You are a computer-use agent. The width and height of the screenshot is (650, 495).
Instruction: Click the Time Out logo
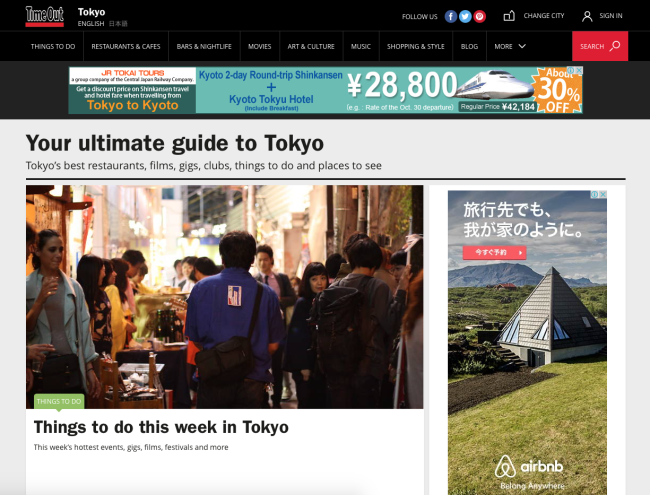coord(45,16)
